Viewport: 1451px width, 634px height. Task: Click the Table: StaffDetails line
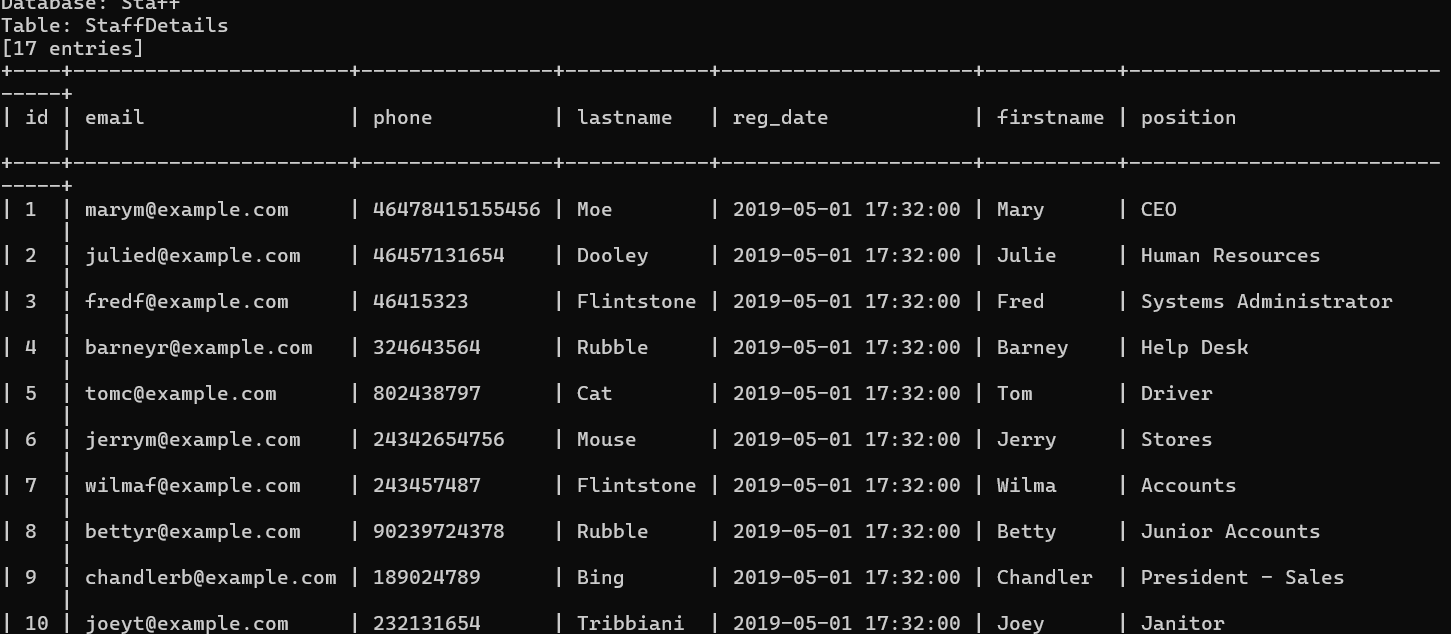point(114,26)
